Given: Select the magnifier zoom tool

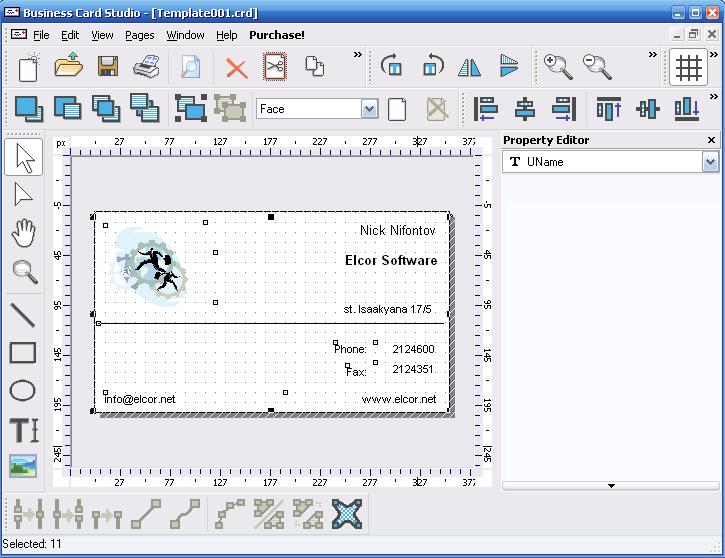Looking at the screenshot, I should [x=24, y=272].
